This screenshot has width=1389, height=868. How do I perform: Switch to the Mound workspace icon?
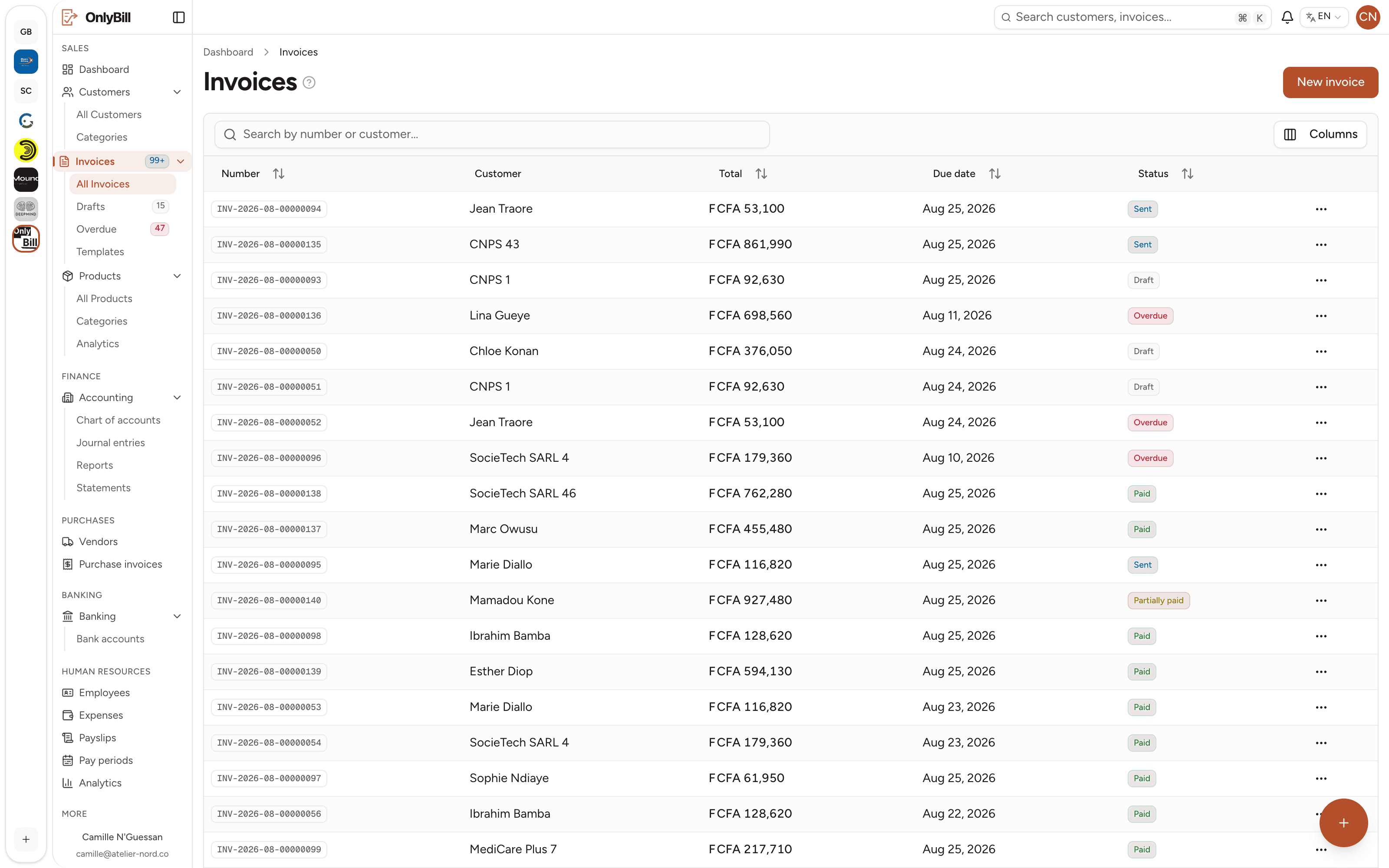click(x=26, y=179)
